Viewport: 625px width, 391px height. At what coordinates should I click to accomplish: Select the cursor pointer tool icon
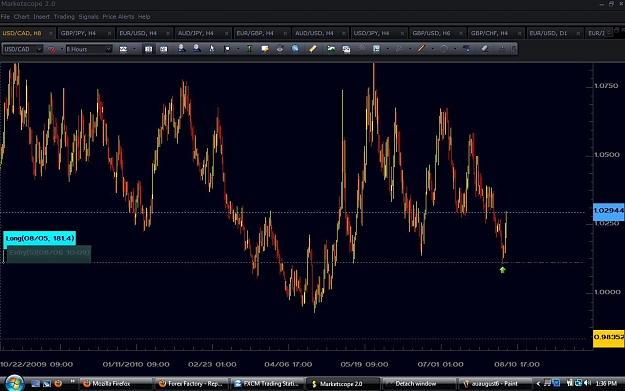coord(212,49)
